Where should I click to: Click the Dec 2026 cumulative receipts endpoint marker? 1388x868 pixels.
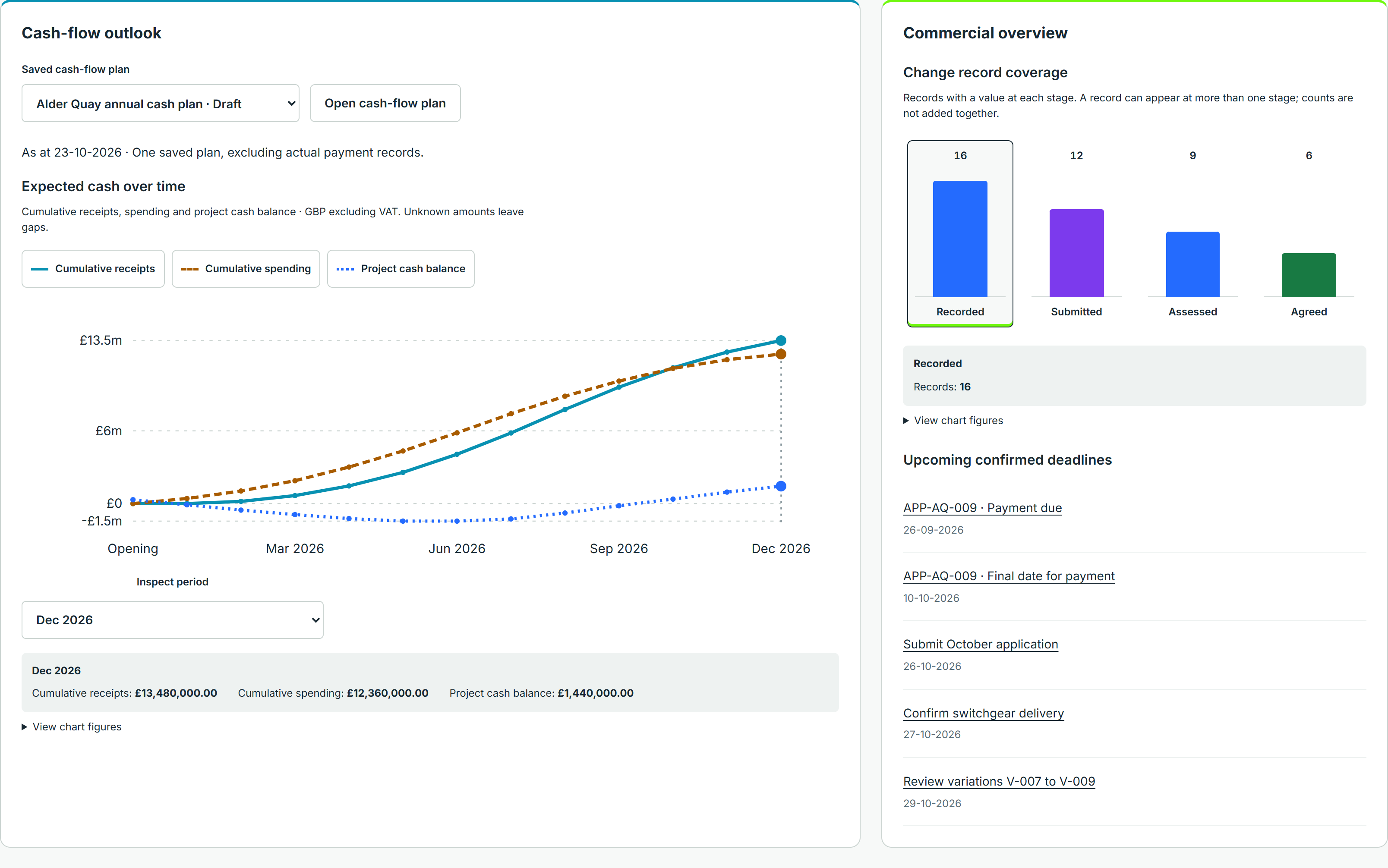781,340
